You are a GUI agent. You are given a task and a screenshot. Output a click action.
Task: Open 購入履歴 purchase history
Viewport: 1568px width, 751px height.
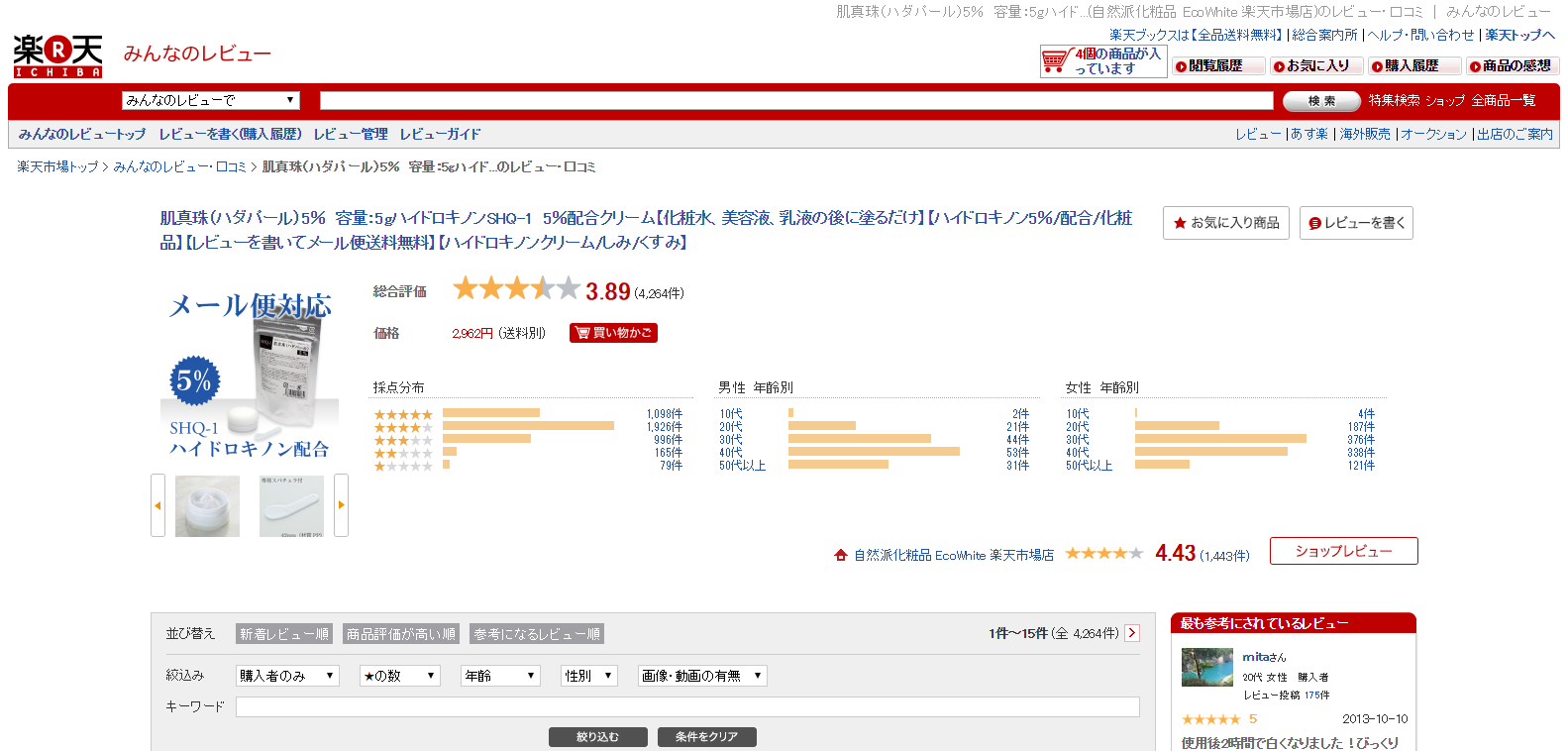[x=1414, y=66]
